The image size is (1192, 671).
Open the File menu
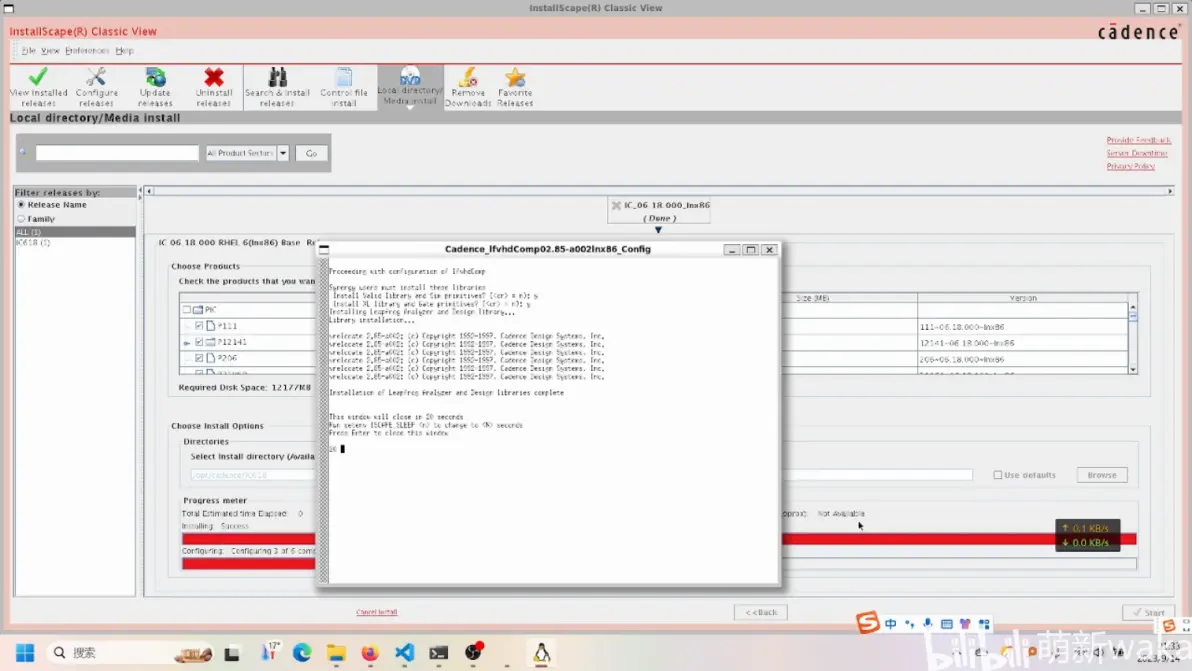[28, 51]
